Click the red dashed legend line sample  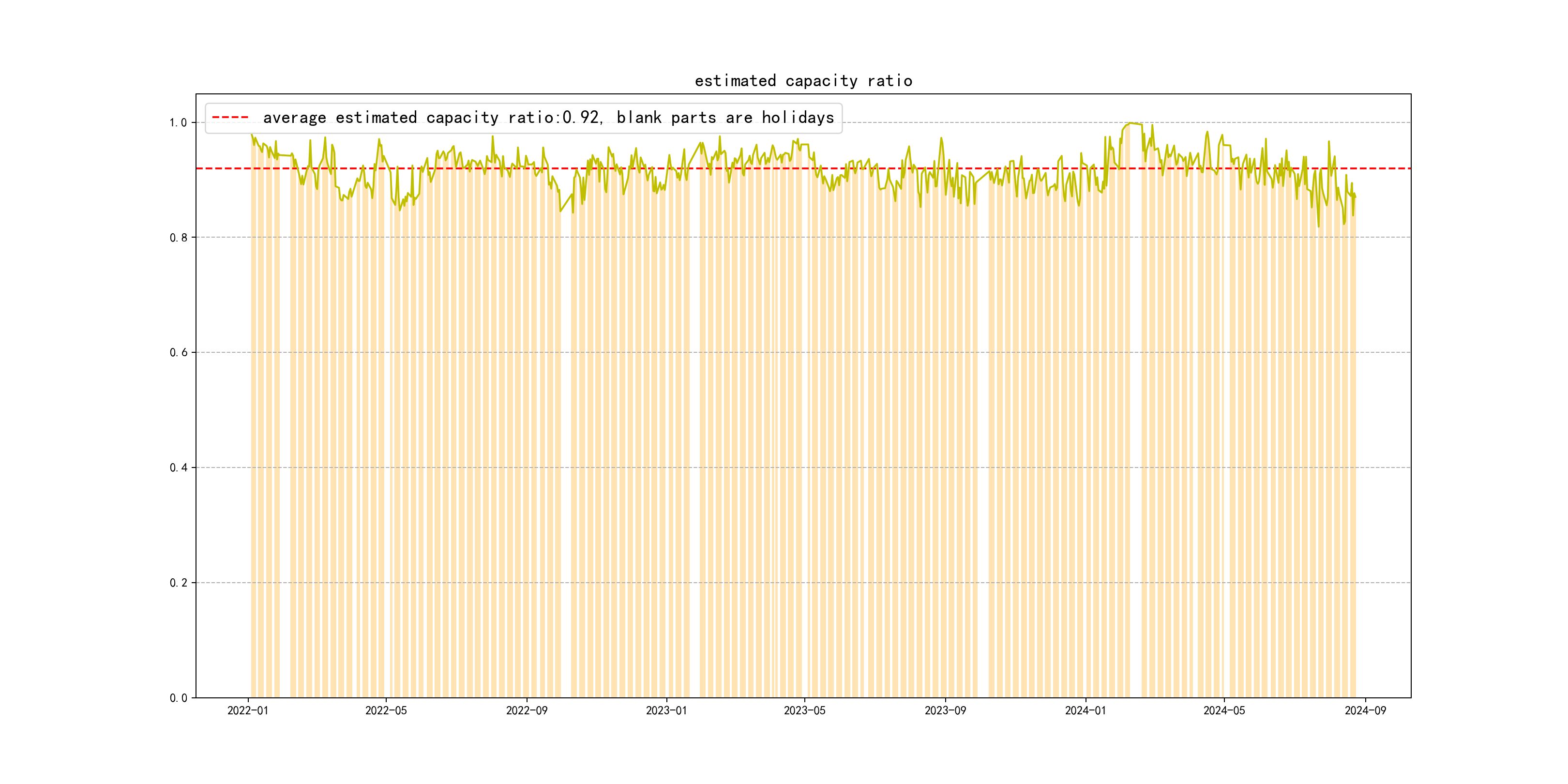click(230, 118)
